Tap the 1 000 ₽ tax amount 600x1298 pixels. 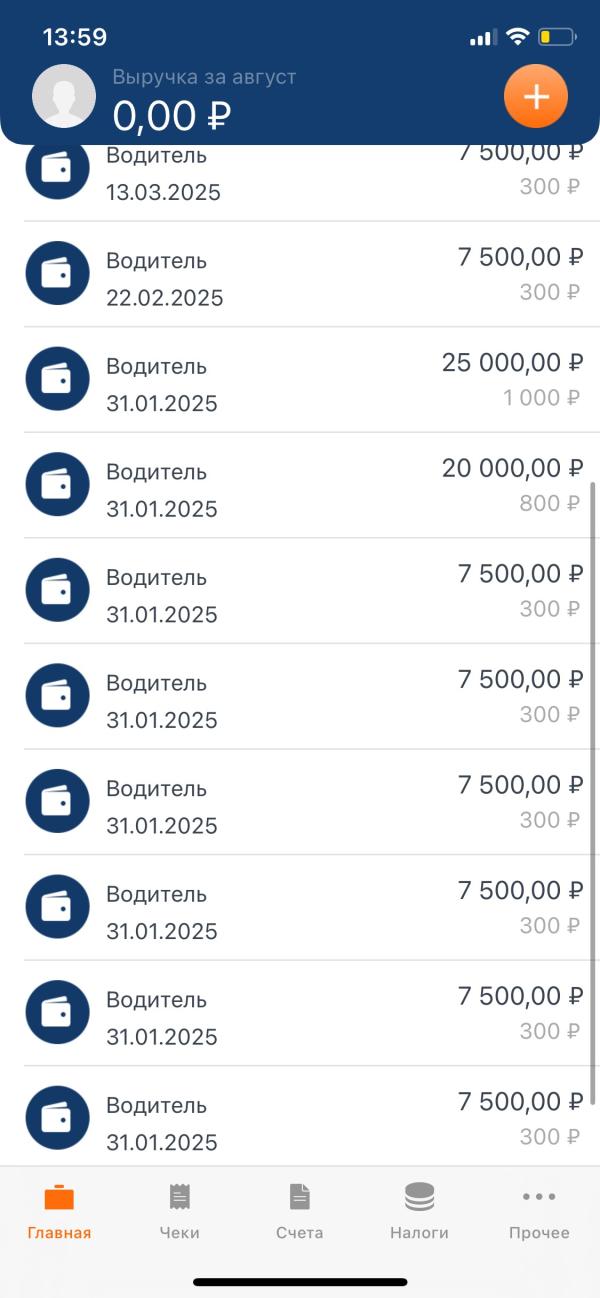pyautogui.click(x=541, y=398)
